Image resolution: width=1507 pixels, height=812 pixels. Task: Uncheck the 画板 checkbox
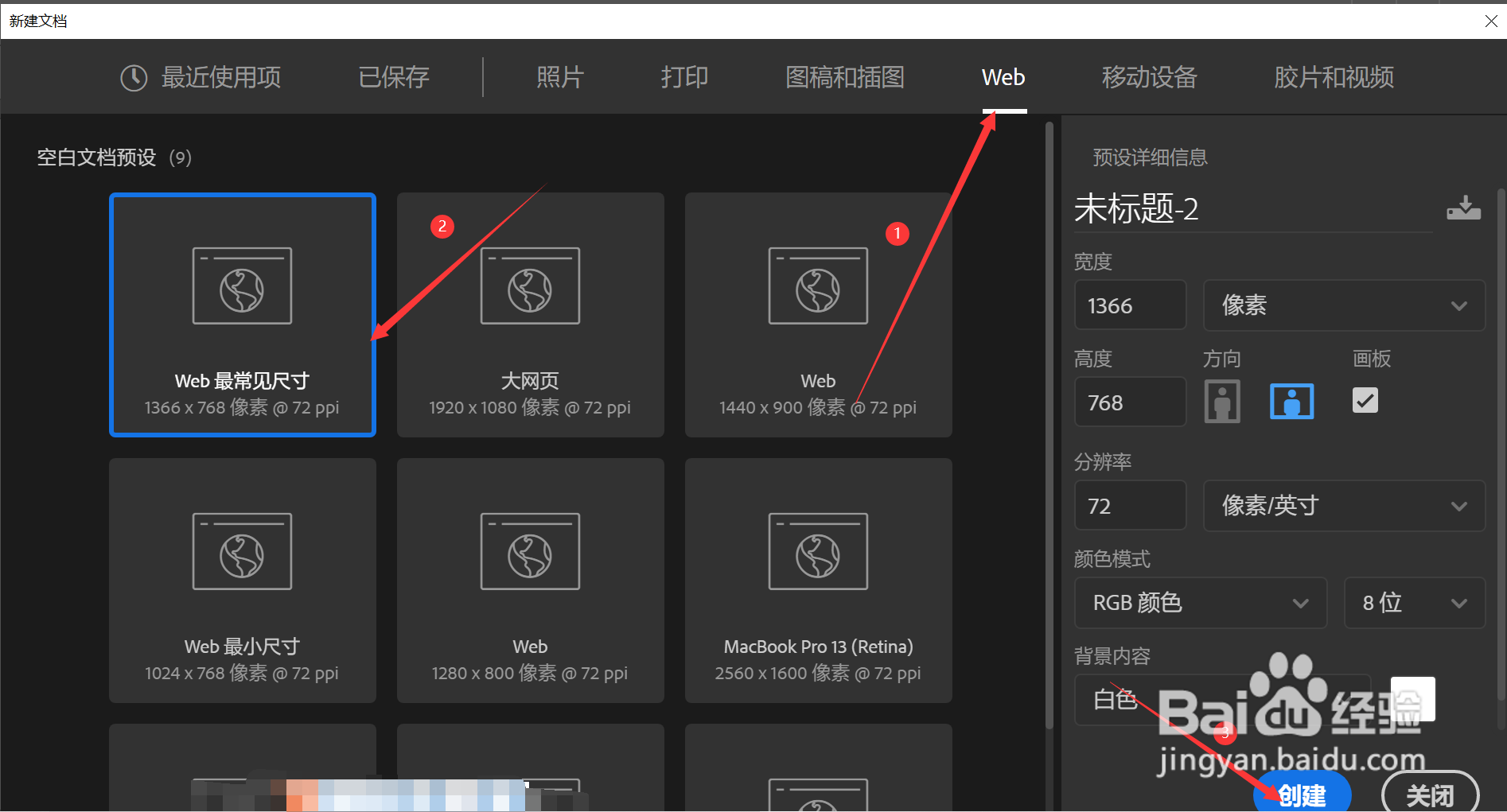[1365, 400]
